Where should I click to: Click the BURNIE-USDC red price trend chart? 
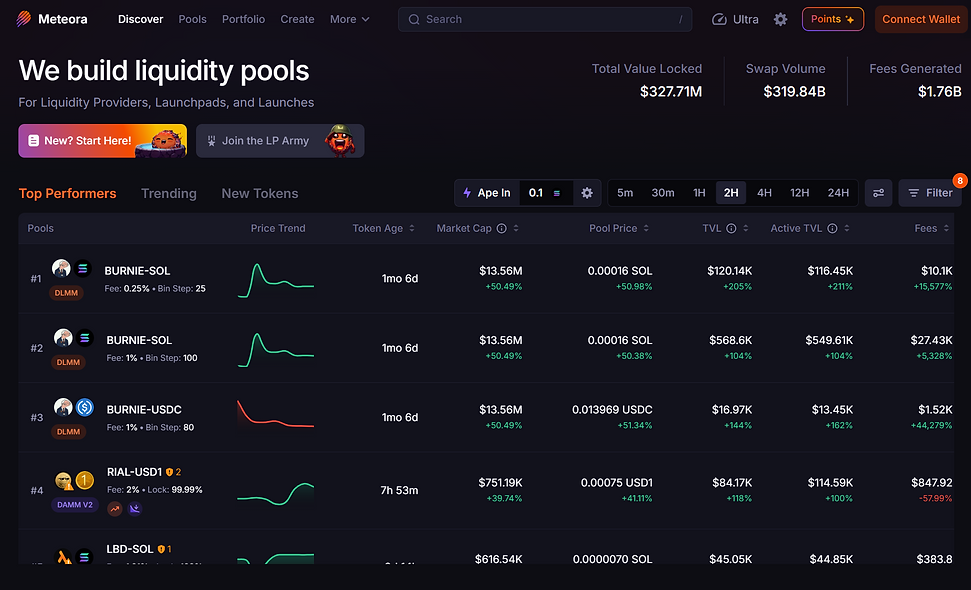(x=276, y=414)
